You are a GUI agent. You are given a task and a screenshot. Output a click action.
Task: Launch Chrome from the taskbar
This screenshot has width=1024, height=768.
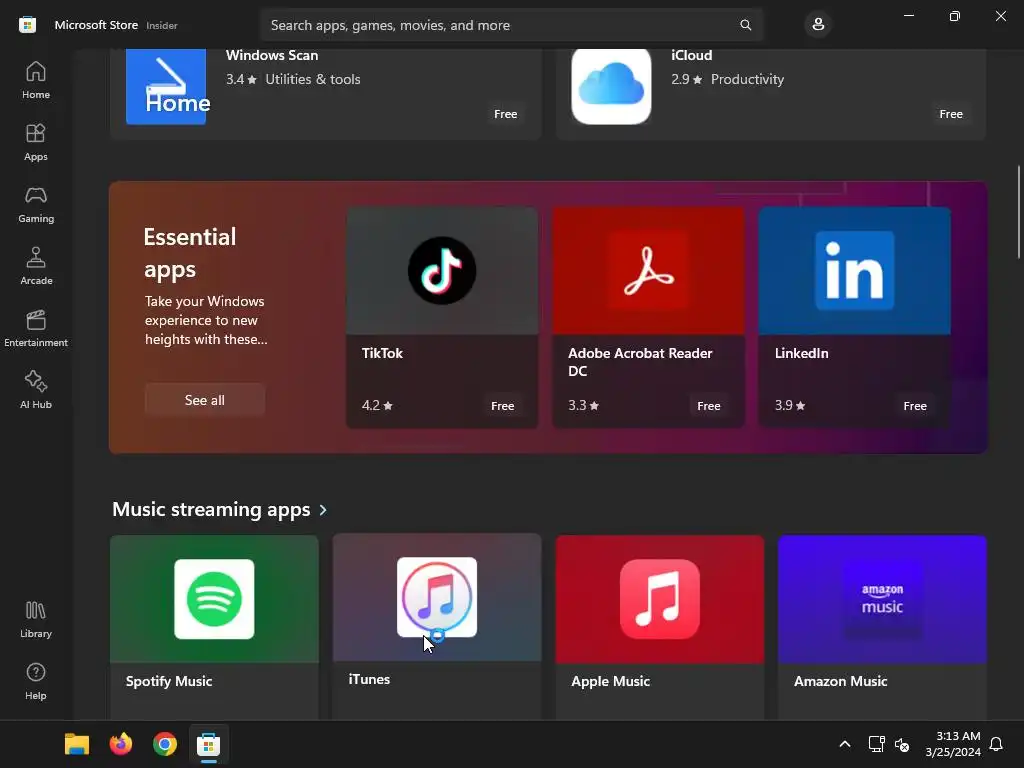pos(165,744)
